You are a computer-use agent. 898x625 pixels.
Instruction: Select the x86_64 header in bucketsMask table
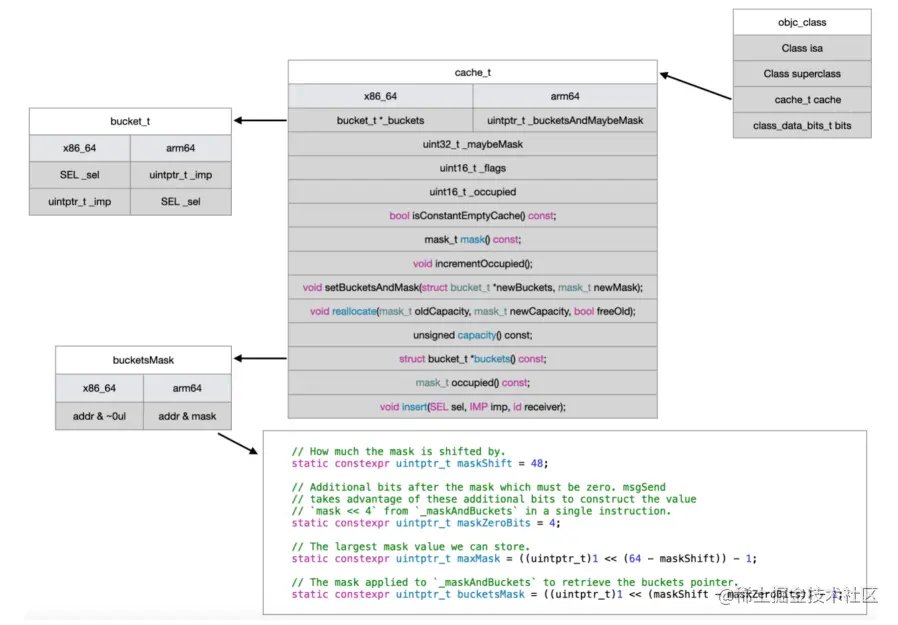click(99, 388)
